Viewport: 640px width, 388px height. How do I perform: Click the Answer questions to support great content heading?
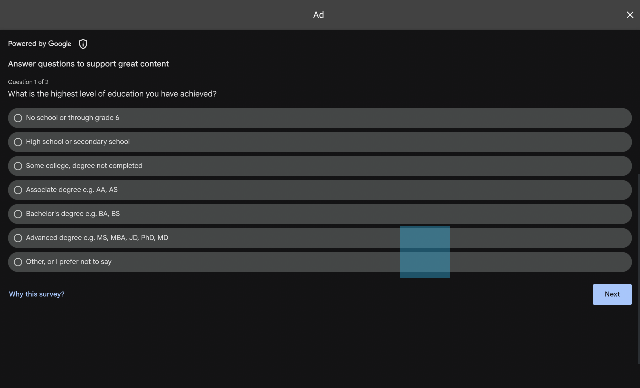88,64
